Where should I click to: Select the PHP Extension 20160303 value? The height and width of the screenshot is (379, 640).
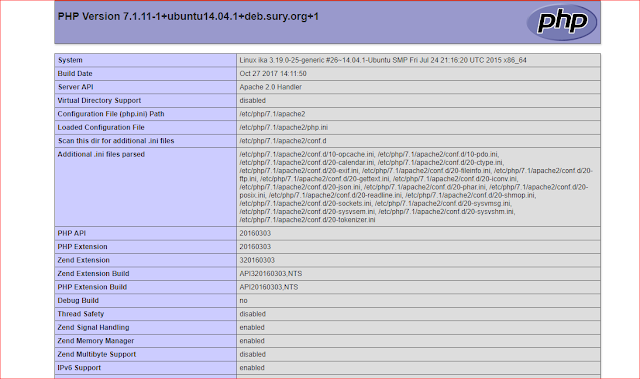255,247
